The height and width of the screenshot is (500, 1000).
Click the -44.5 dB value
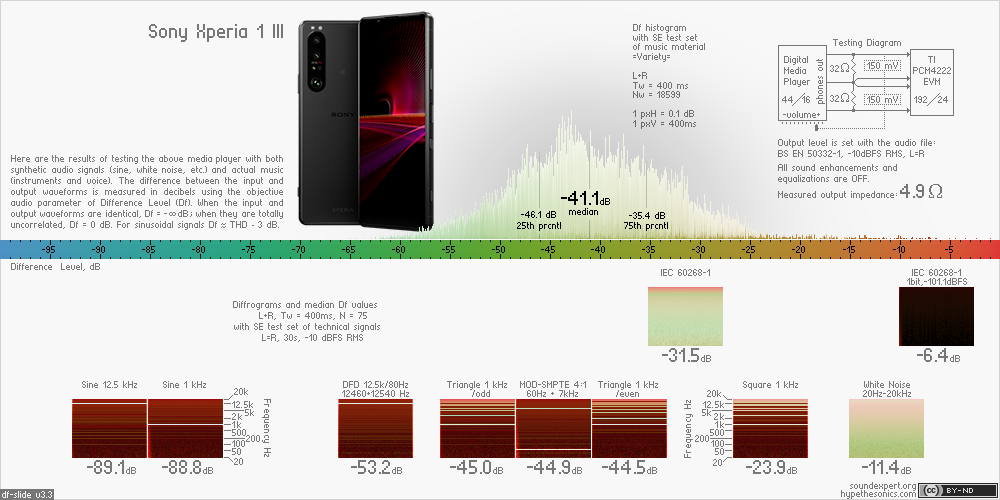628,468
